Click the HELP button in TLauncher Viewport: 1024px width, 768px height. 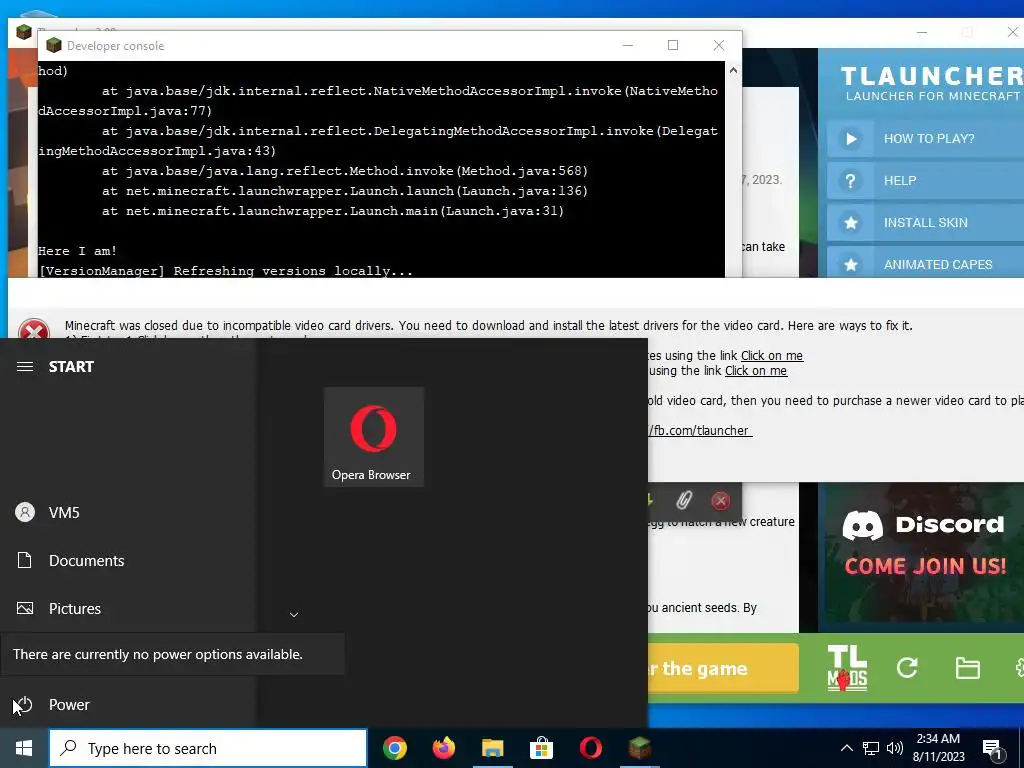pyautogui.click(x=925, y=181)
